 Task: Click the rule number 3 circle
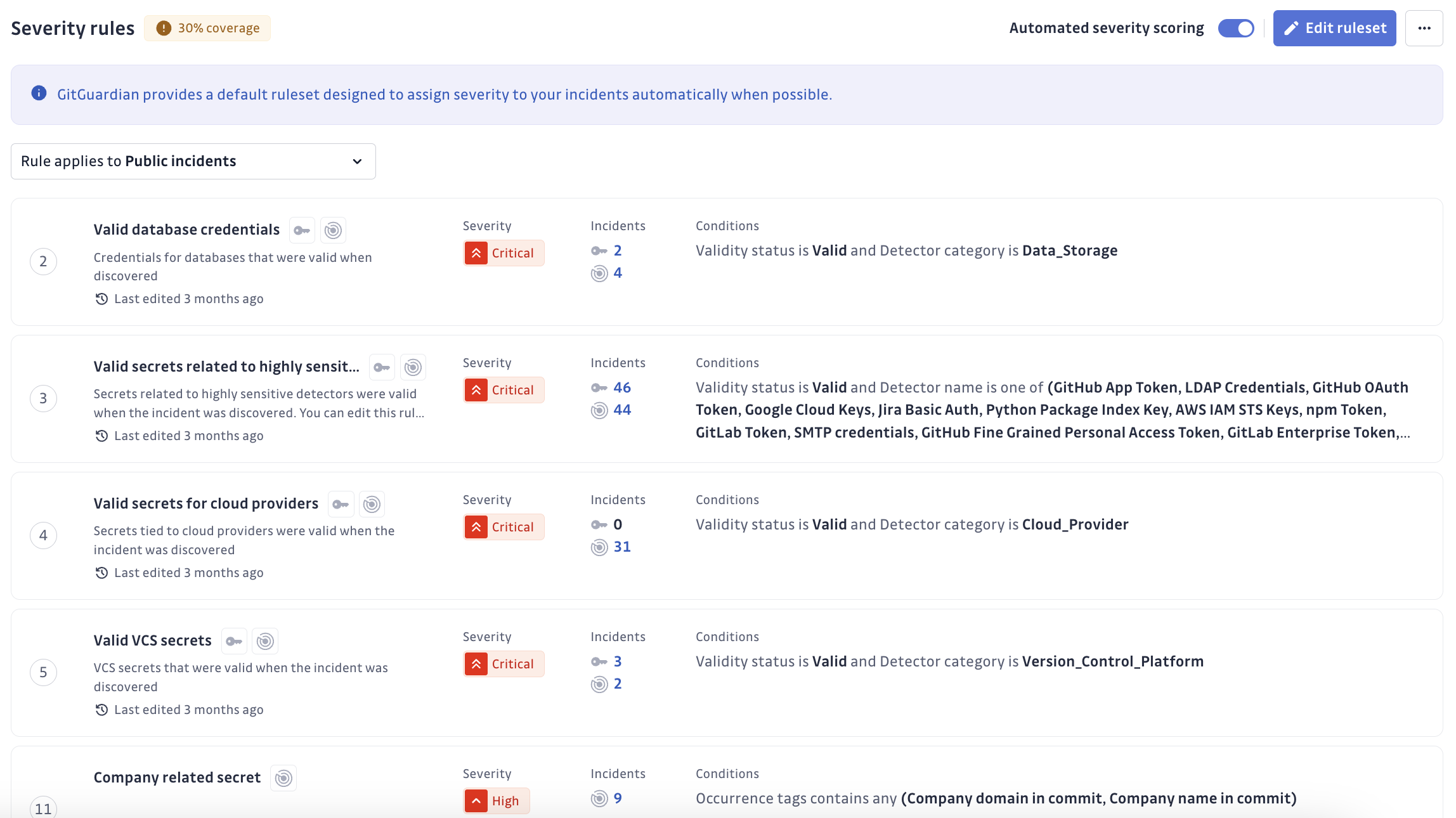pyautogui.click(x=43, y=398)
